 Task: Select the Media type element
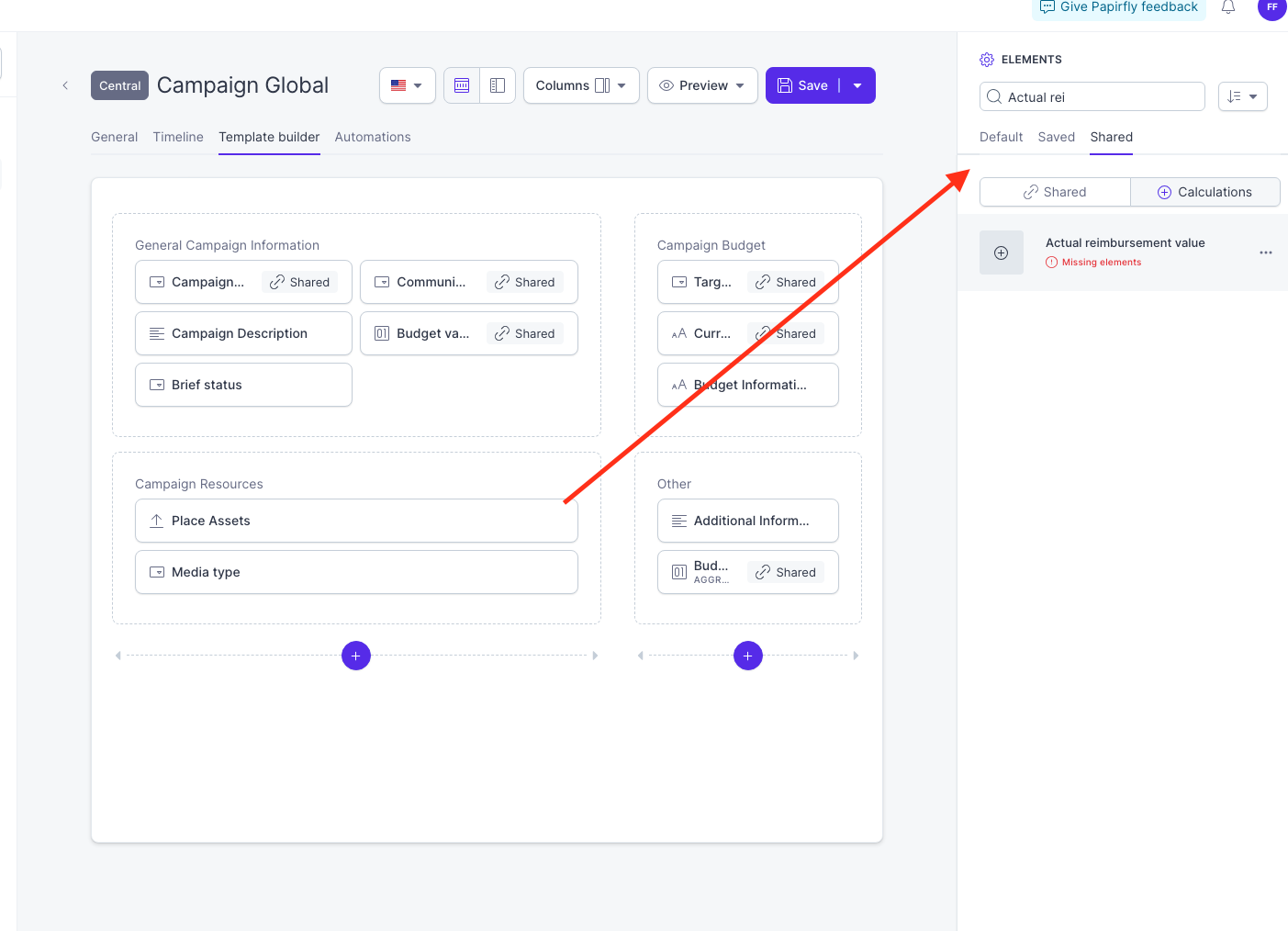click(x=356, y=572)
